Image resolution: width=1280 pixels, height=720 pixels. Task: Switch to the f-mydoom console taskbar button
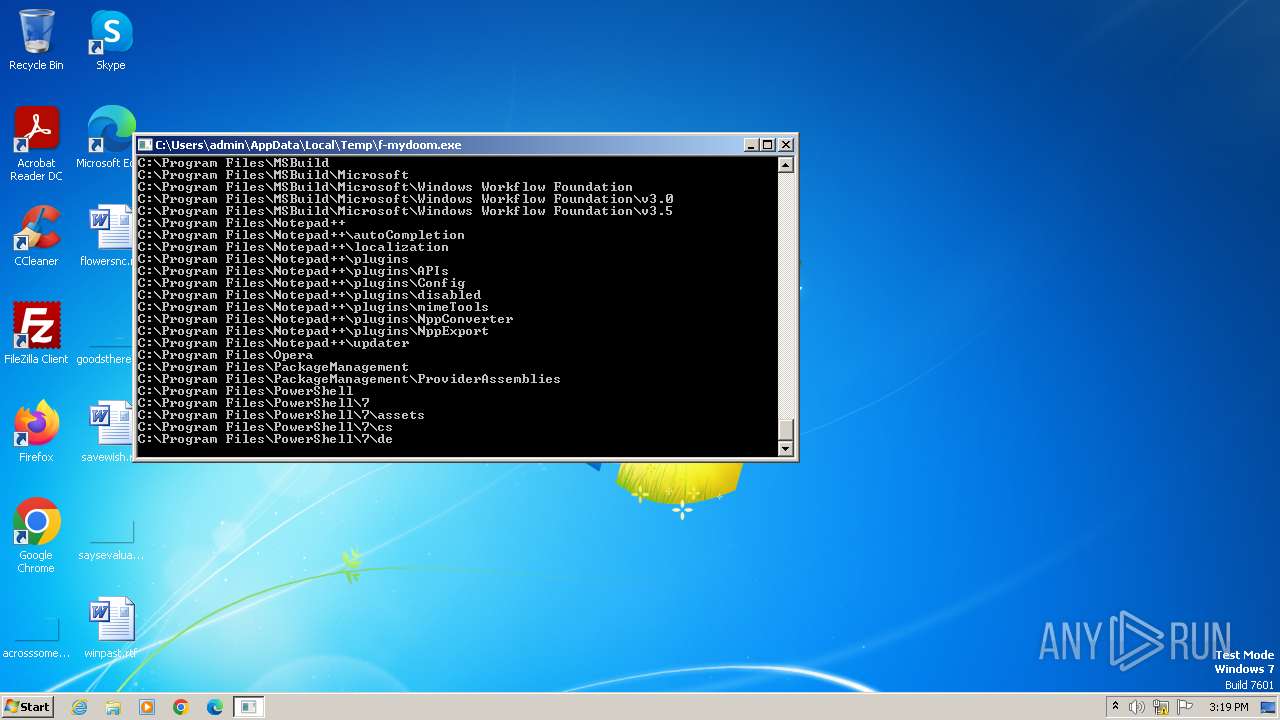[249, 707]
